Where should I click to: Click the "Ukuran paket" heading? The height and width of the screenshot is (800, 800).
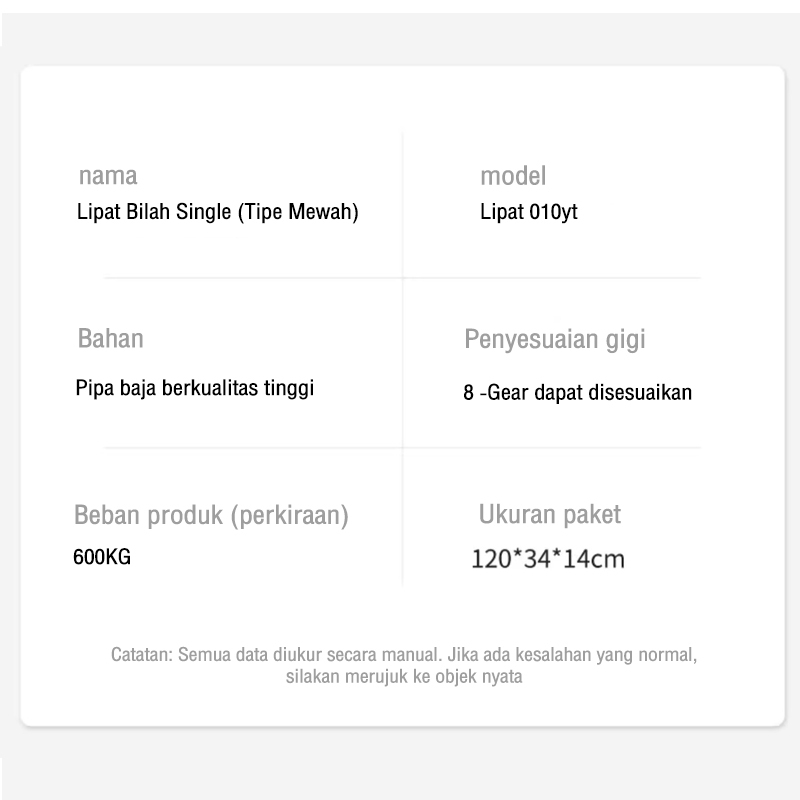550,515
